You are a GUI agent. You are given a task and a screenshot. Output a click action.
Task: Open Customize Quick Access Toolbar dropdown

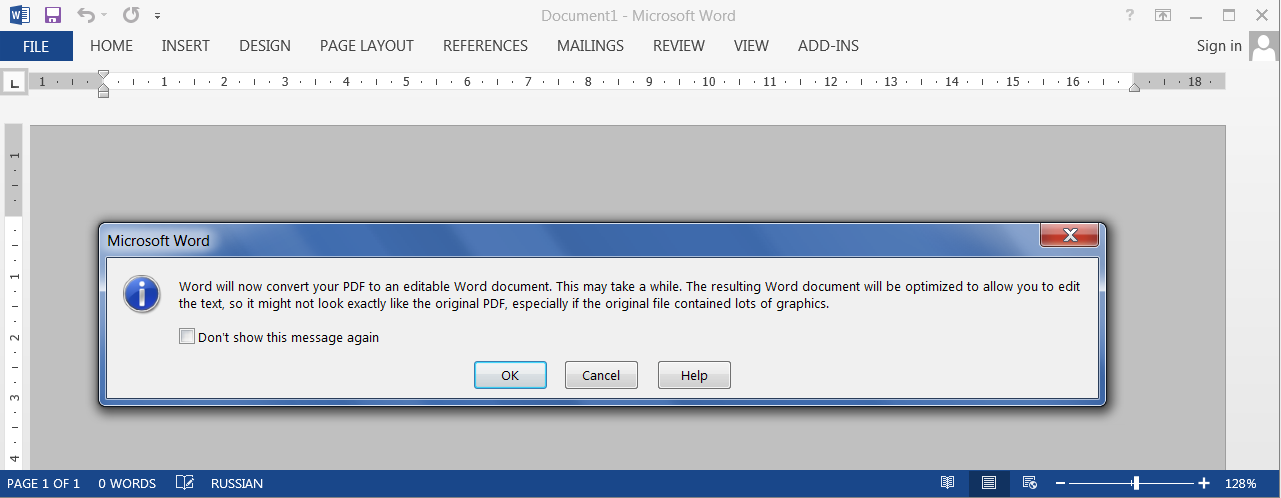[158, 16]
